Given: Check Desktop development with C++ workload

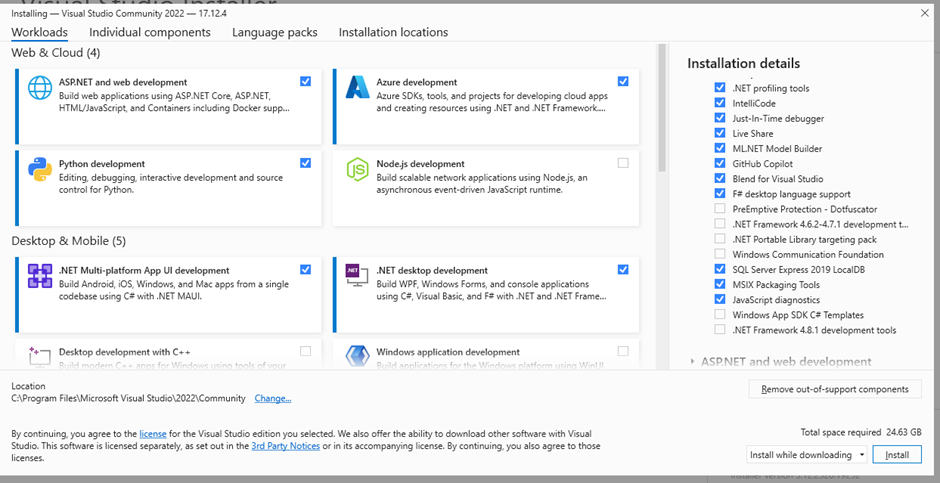Looking at the screenshot, I should (306, 351).
